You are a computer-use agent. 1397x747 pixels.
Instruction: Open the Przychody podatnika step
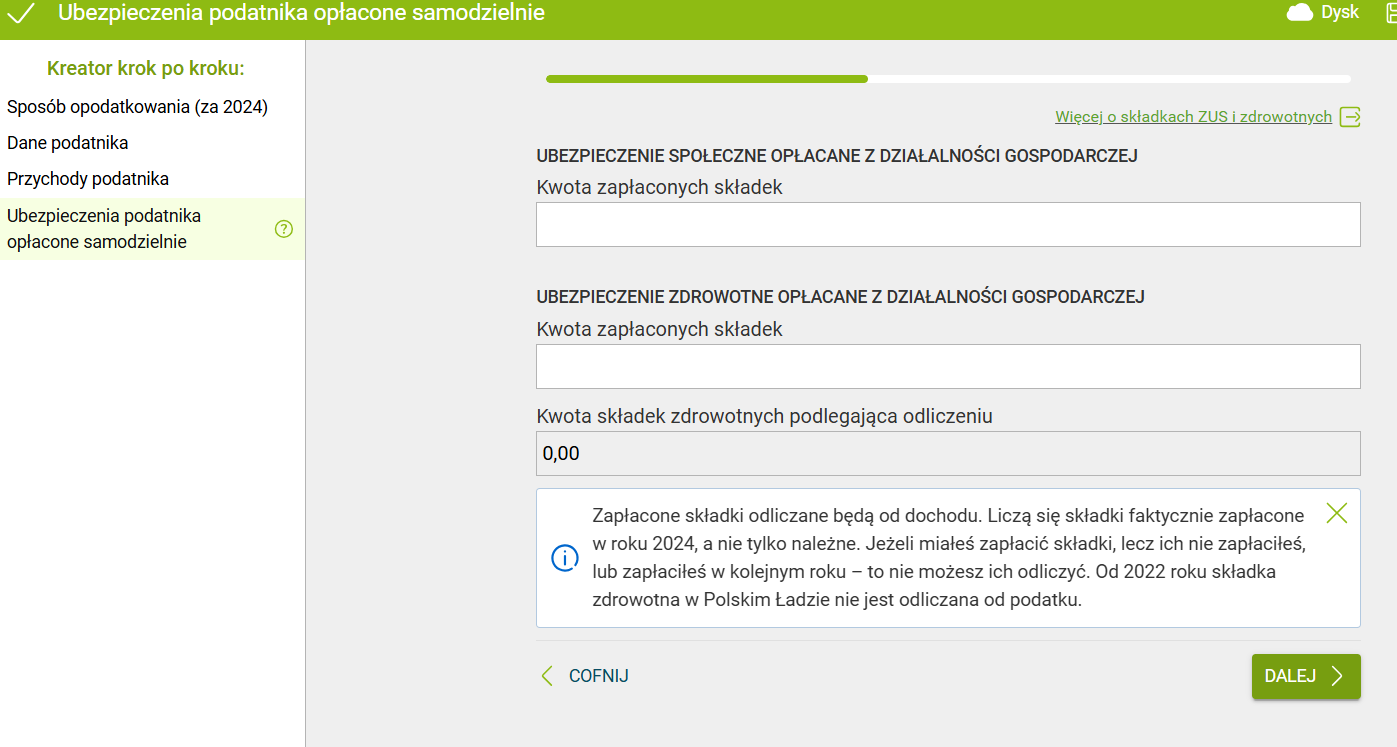tap(88, 179)
